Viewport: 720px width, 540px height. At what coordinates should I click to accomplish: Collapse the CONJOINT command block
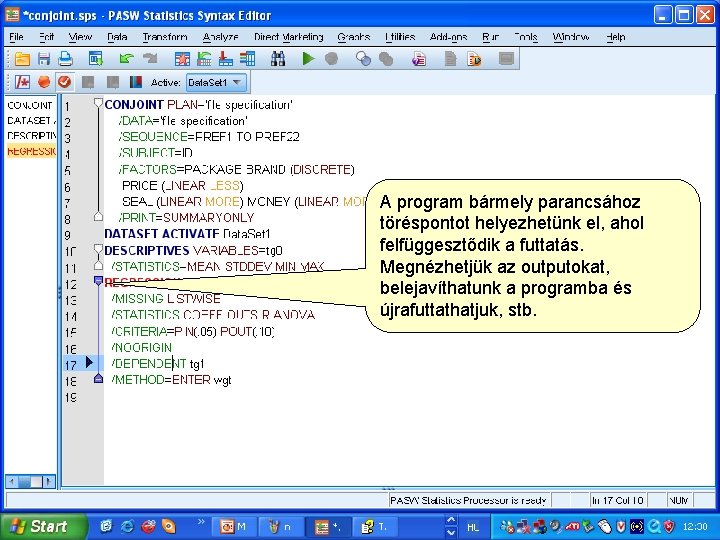coord(98,103)
